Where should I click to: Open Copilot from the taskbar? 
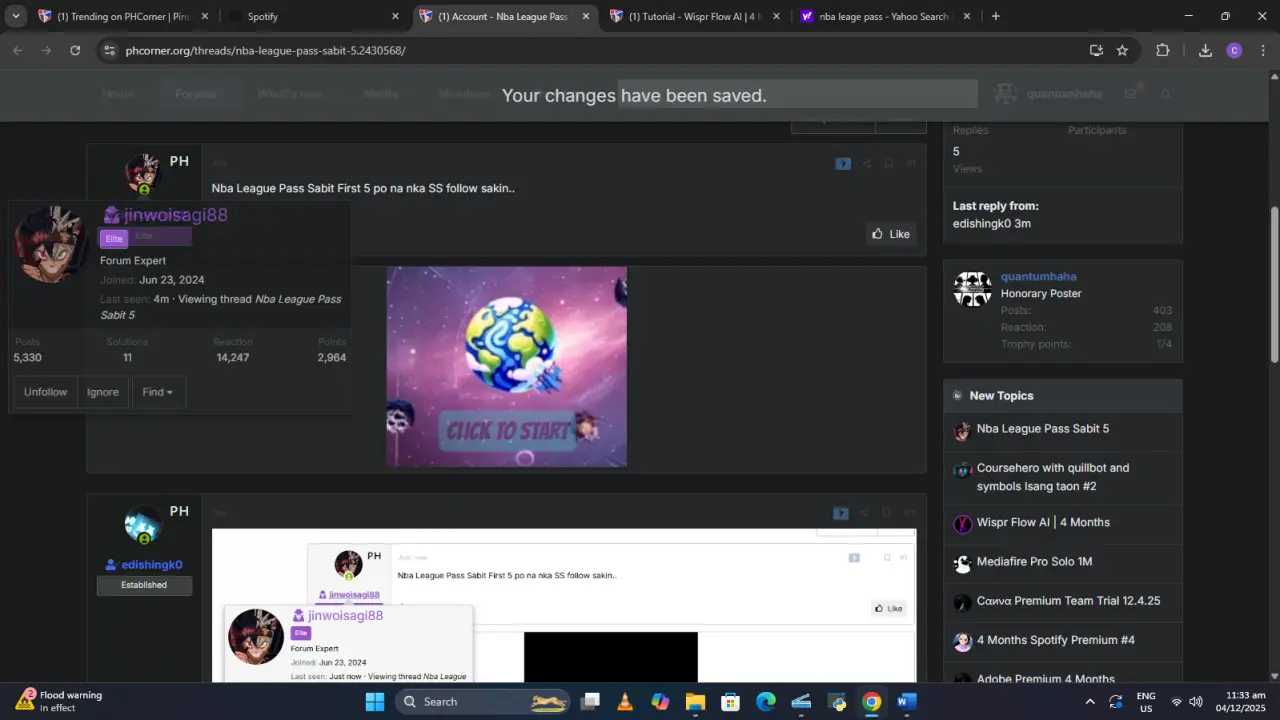(x=660, y=702)
